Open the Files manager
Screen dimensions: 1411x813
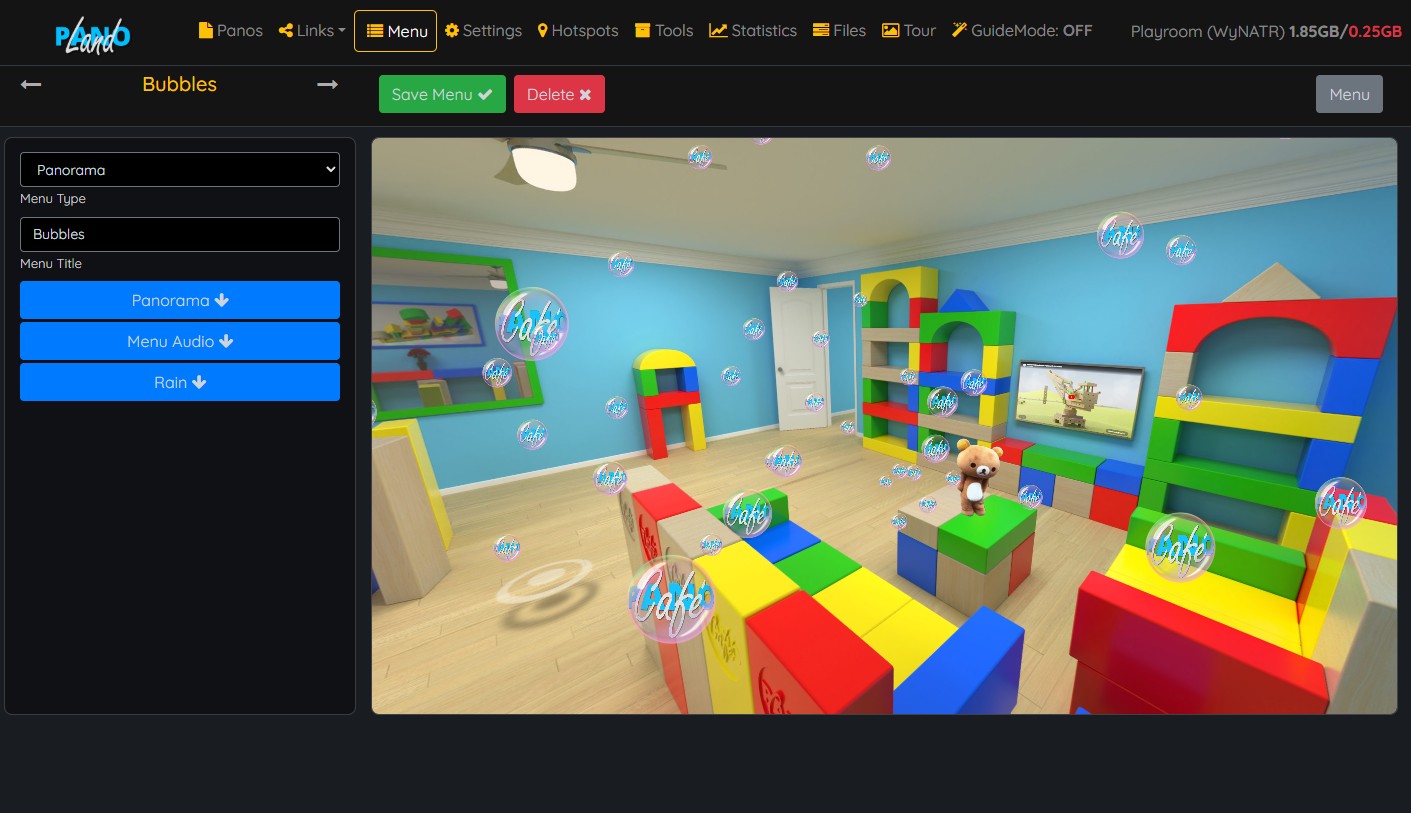click(x=839, y=31)
